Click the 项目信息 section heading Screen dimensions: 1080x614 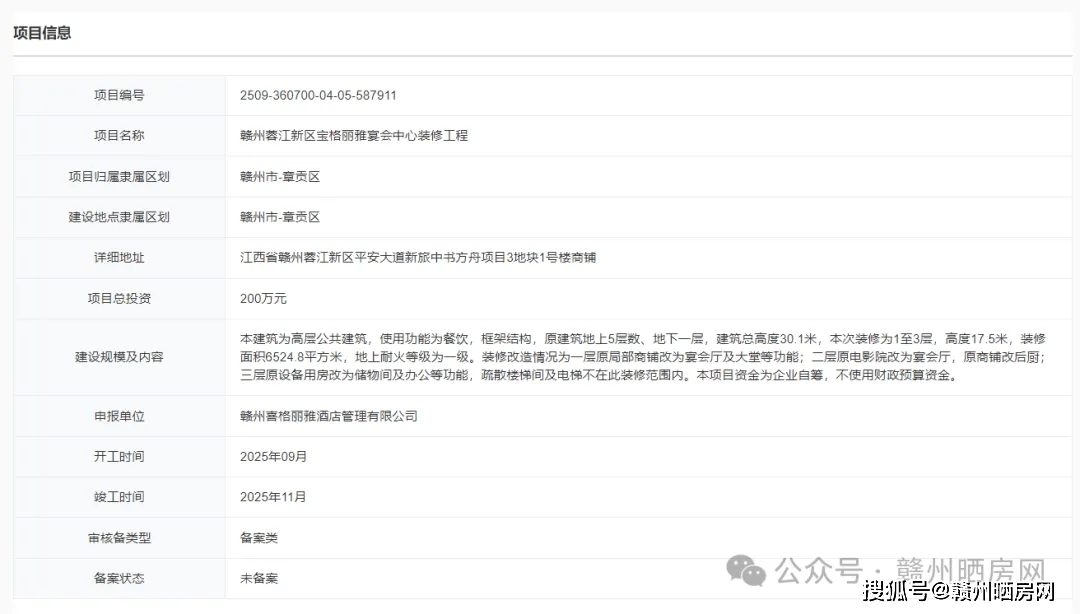42,33
